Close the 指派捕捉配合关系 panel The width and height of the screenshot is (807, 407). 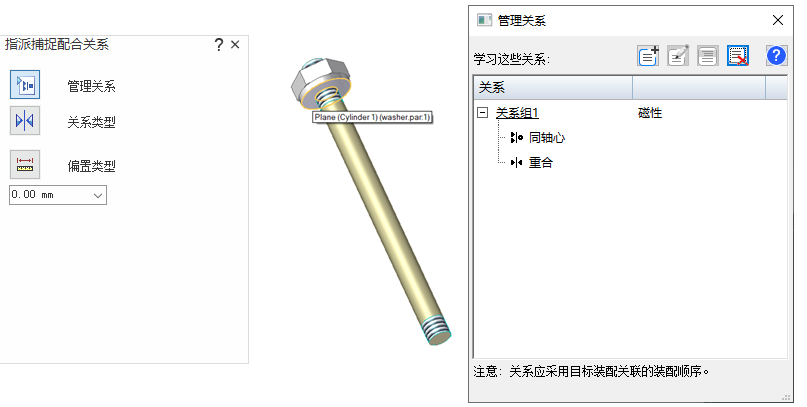235,45
